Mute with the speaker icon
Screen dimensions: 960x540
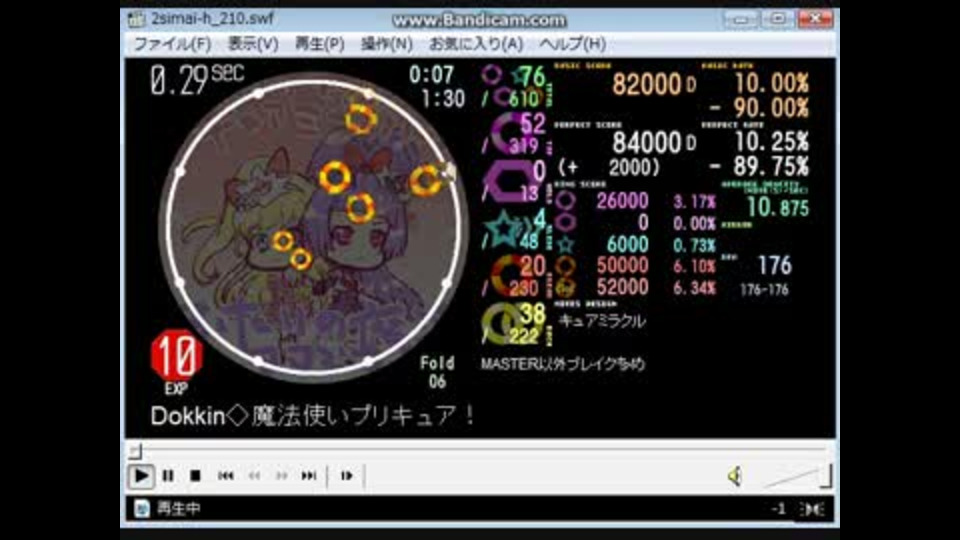tap(735, 476)
